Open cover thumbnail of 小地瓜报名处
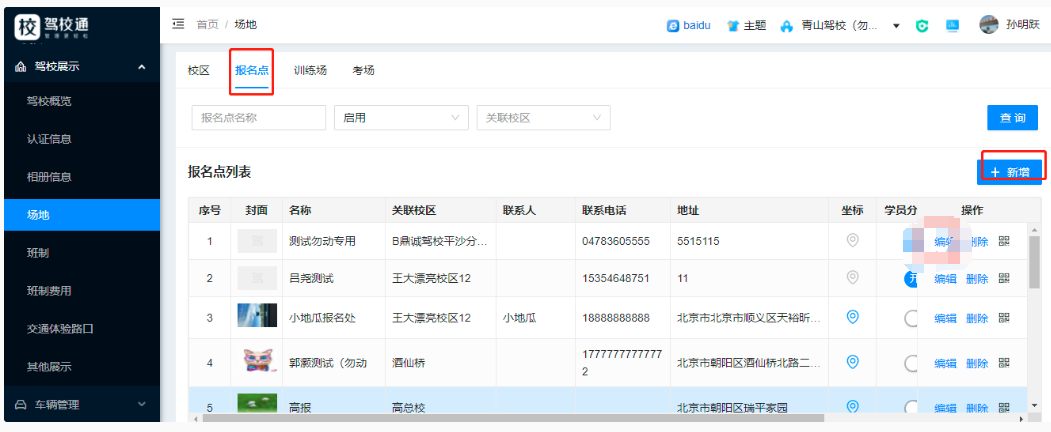Image resolution: width=1051 pixels, height=432 pixels. coord(257,315)
